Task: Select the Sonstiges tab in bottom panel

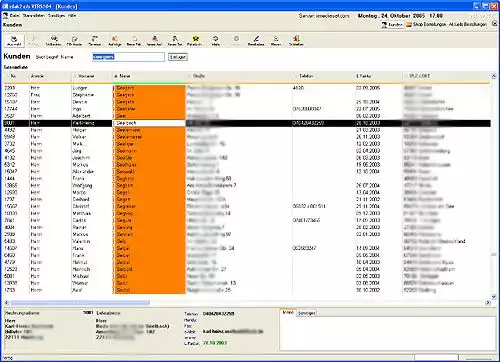Action: click(307, 313)
